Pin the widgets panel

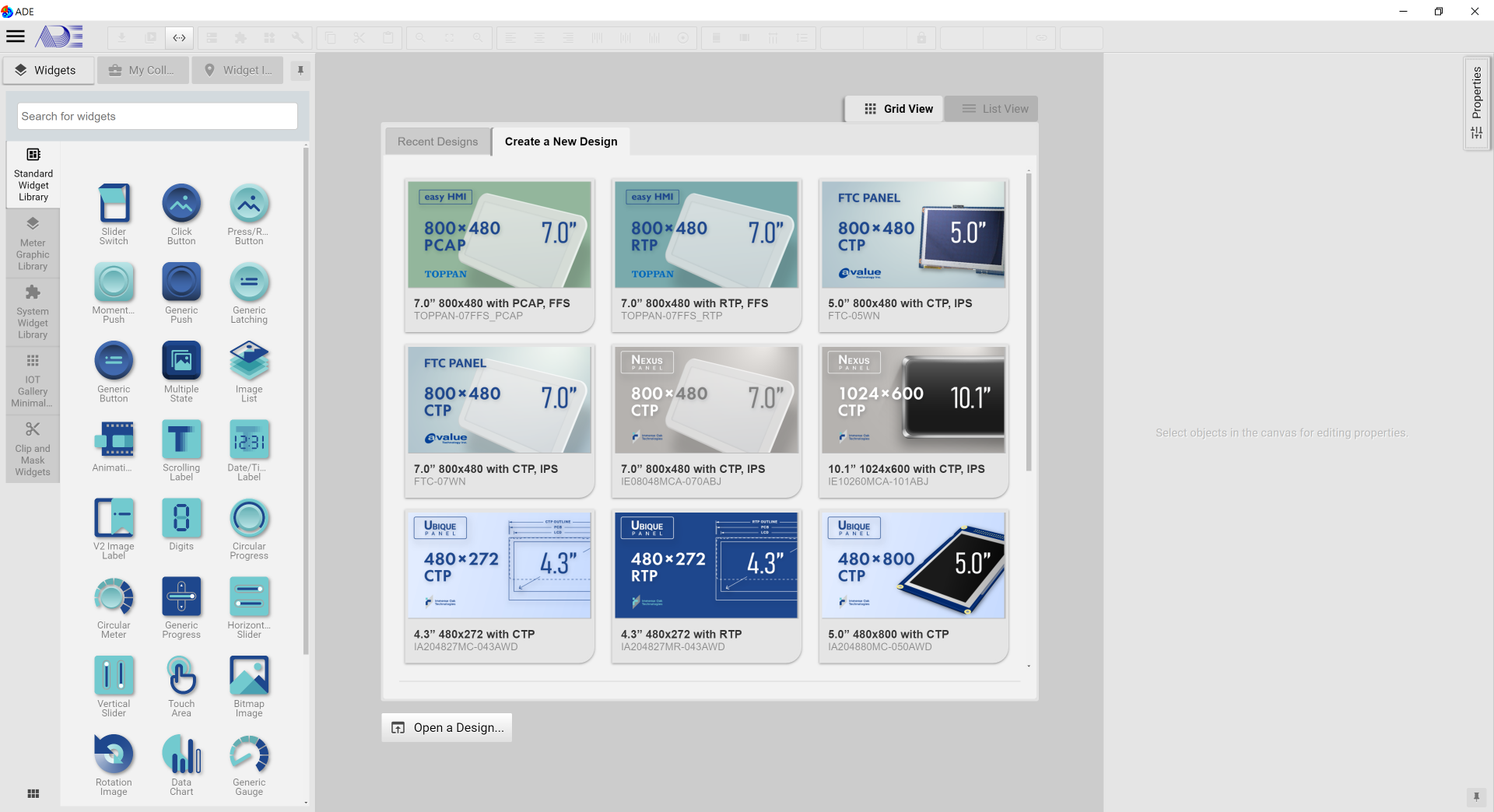300,70
